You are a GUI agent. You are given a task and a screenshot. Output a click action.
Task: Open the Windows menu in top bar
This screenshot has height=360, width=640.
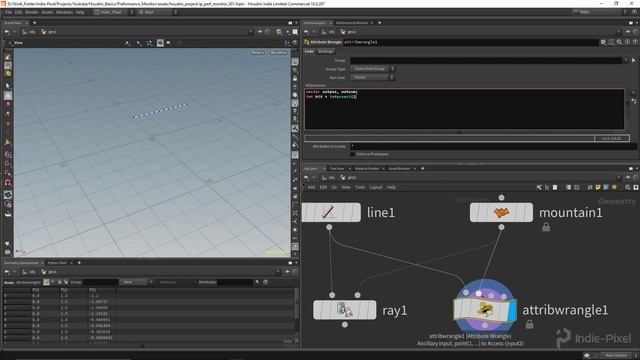point(64,12)
